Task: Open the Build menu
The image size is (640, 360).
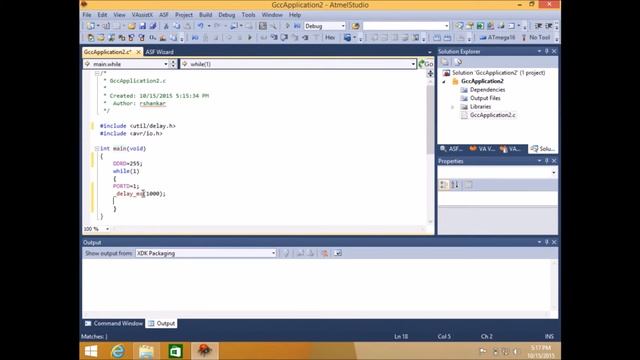Action: point(205,15)
